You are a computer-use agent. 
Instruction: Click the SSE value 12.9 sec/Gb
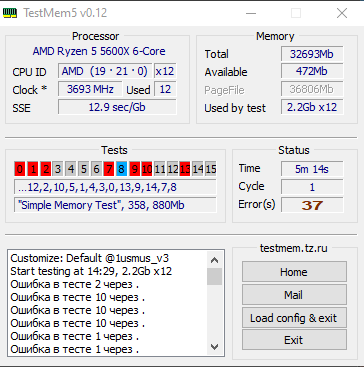tap(117, 107)
